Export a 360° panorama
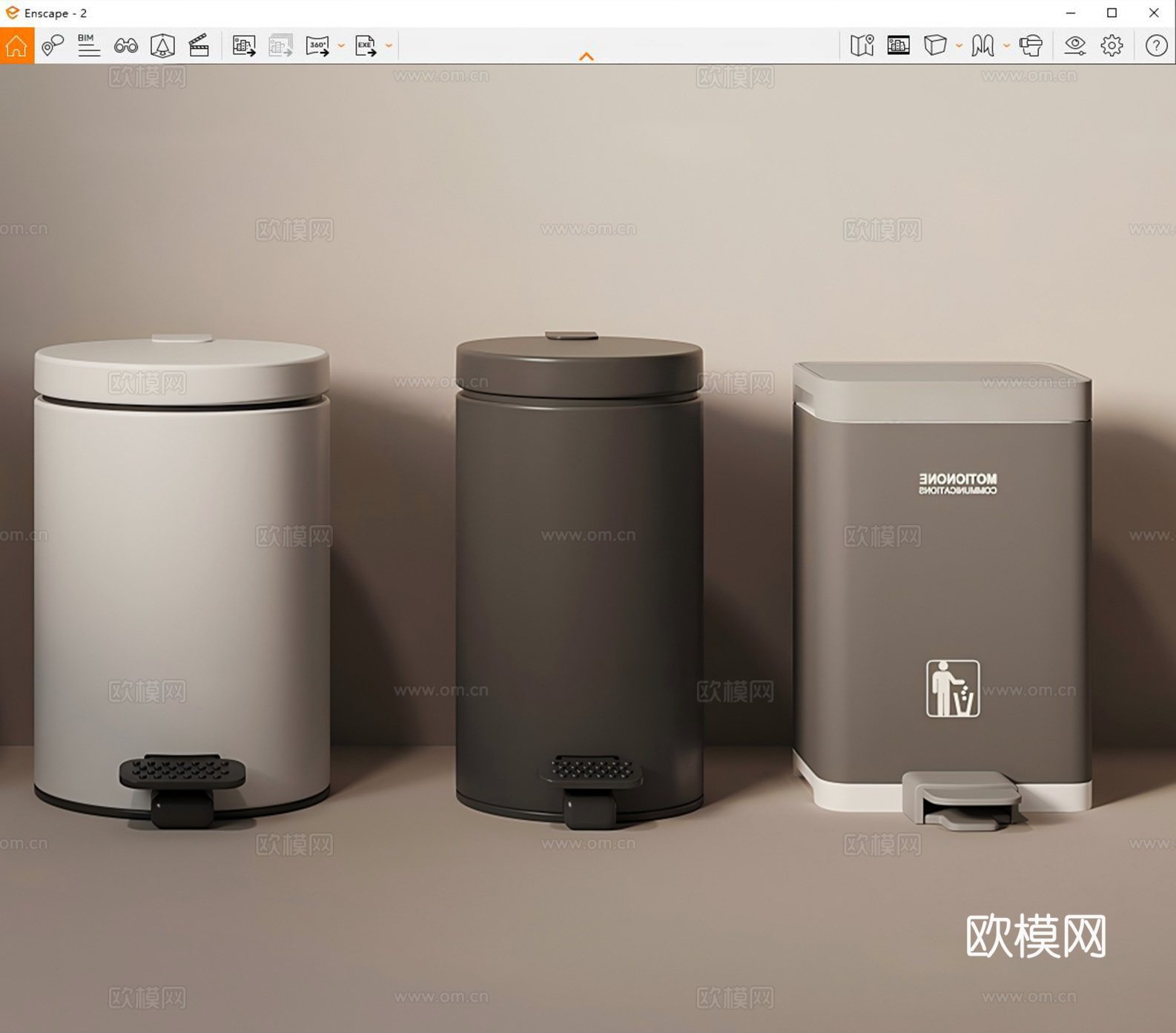The image size is (1176, 1033). [317, 46]
